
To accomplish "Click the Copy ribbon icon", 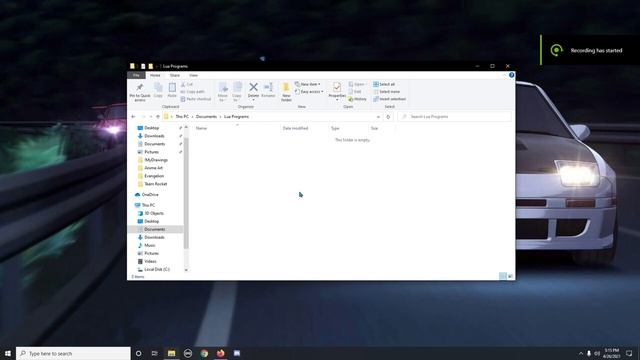I will click(x=158, y=87).
